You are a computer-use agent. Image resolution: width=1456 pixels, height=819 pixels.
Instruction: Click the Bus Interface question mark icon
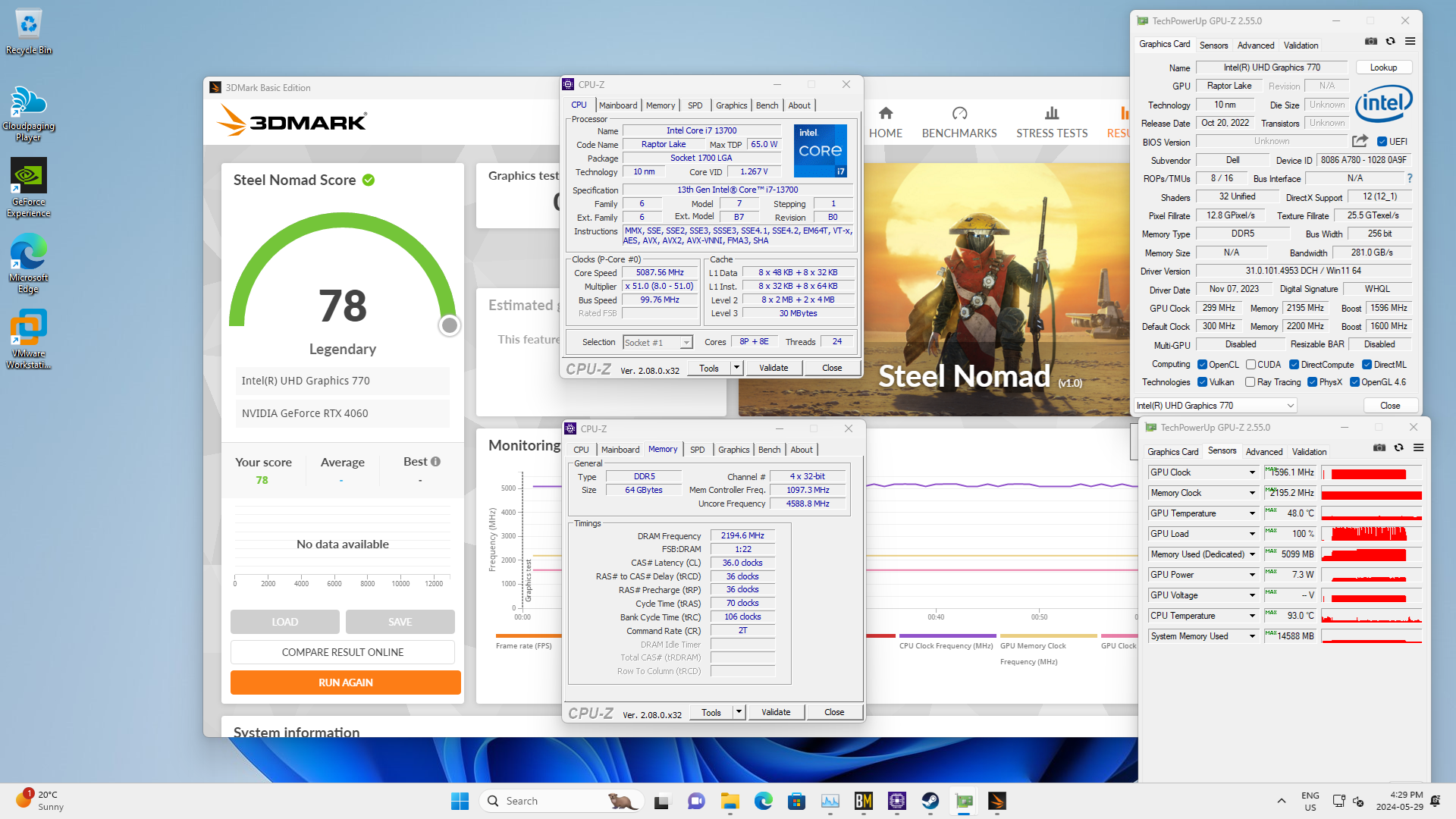coord(1410,178)
